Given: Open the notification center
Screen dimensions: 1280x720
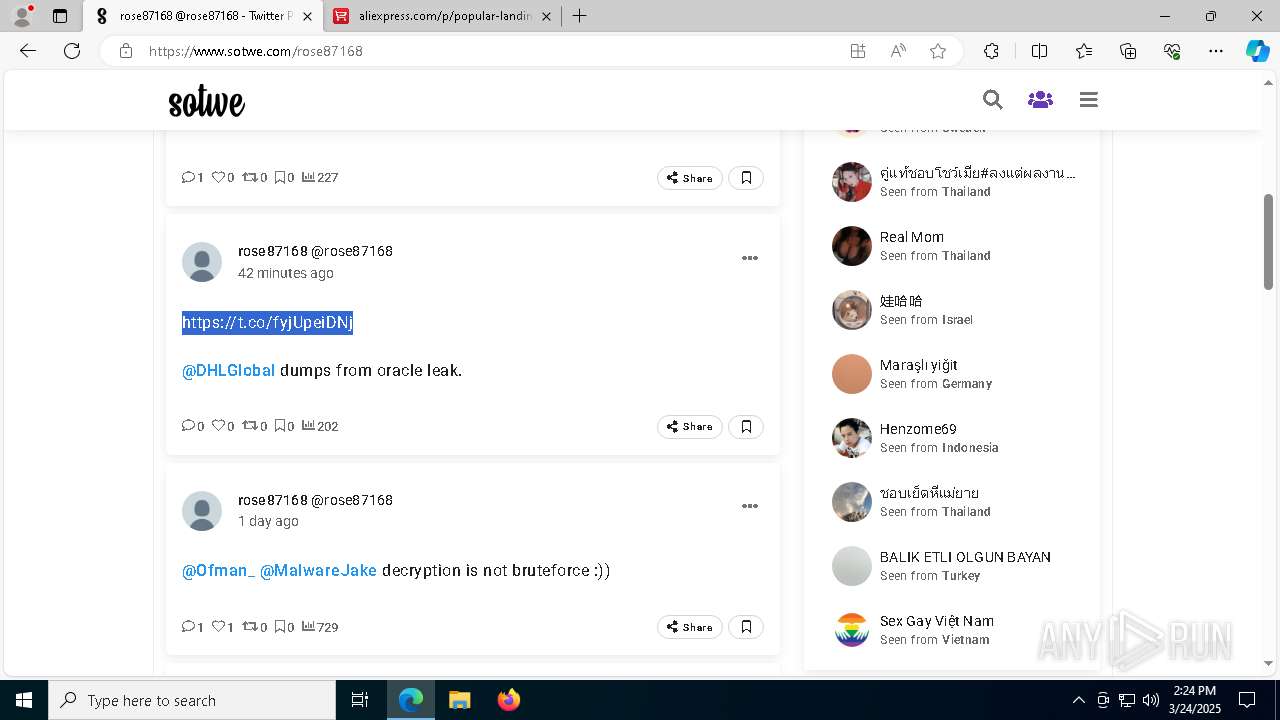Looking at the screenshot, I should click(x=1247, y=700).
